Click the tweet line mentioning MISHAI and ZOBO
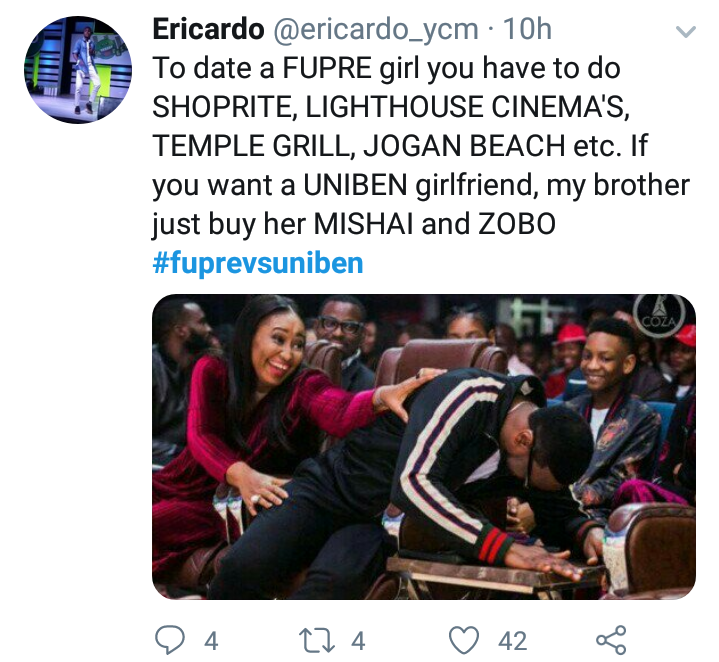Viewport: 719px width, 662px height. click(354, 224)
